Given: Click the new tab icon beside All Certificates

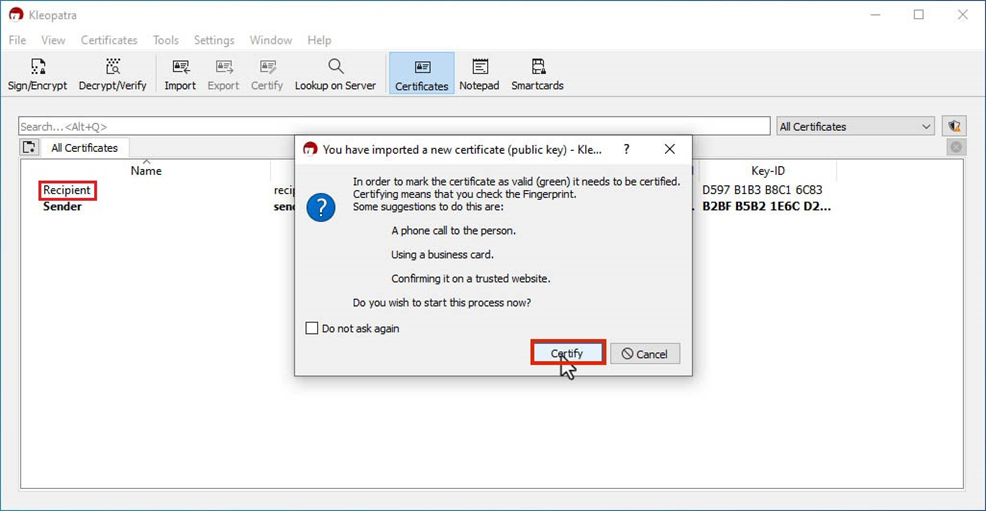Looking at the screenshot, I should (x=29, y=148).
